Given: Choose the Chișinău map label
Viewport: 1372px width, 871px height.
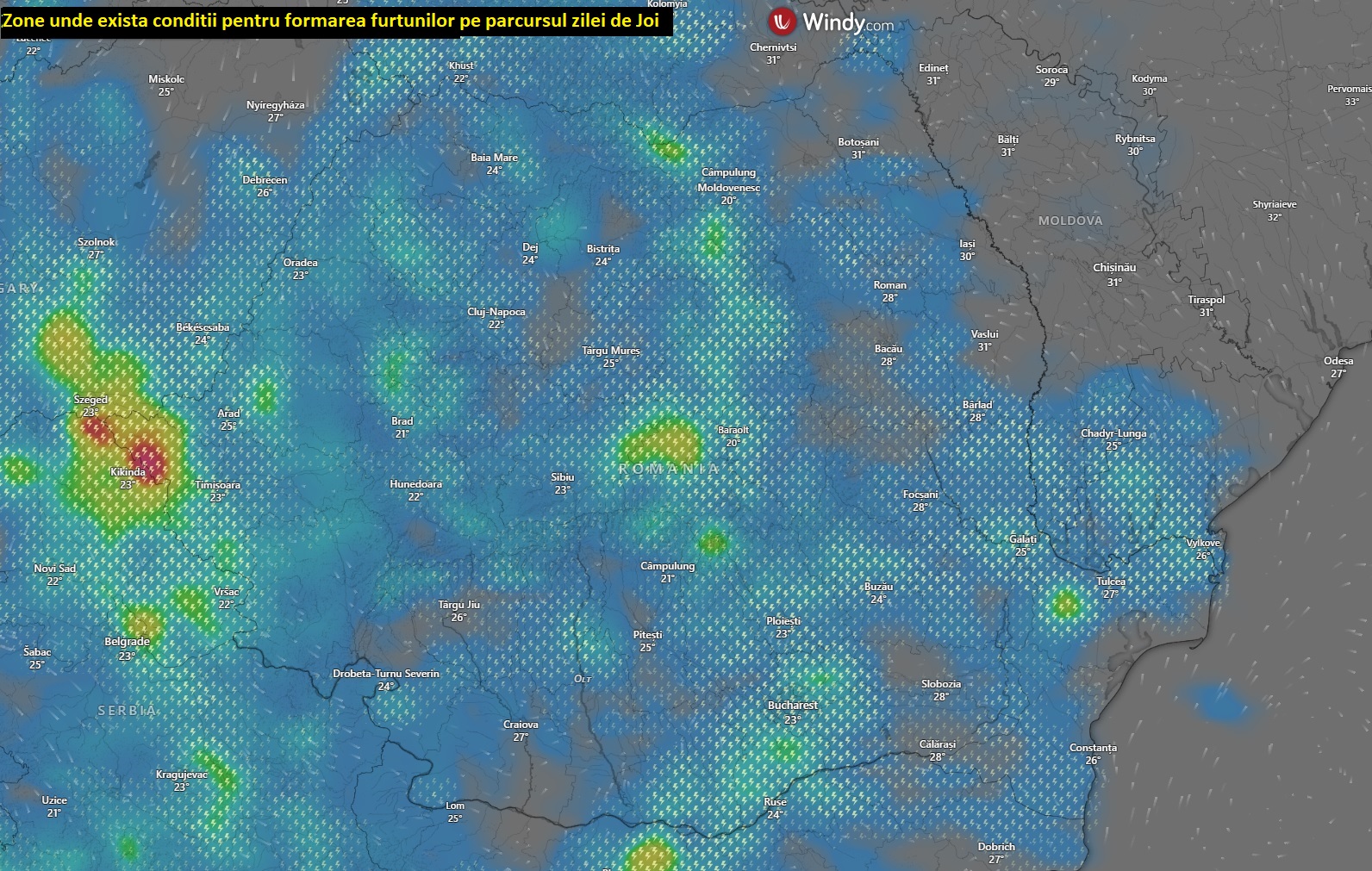Looking at the screenshot, I should tap(1114, 268).
